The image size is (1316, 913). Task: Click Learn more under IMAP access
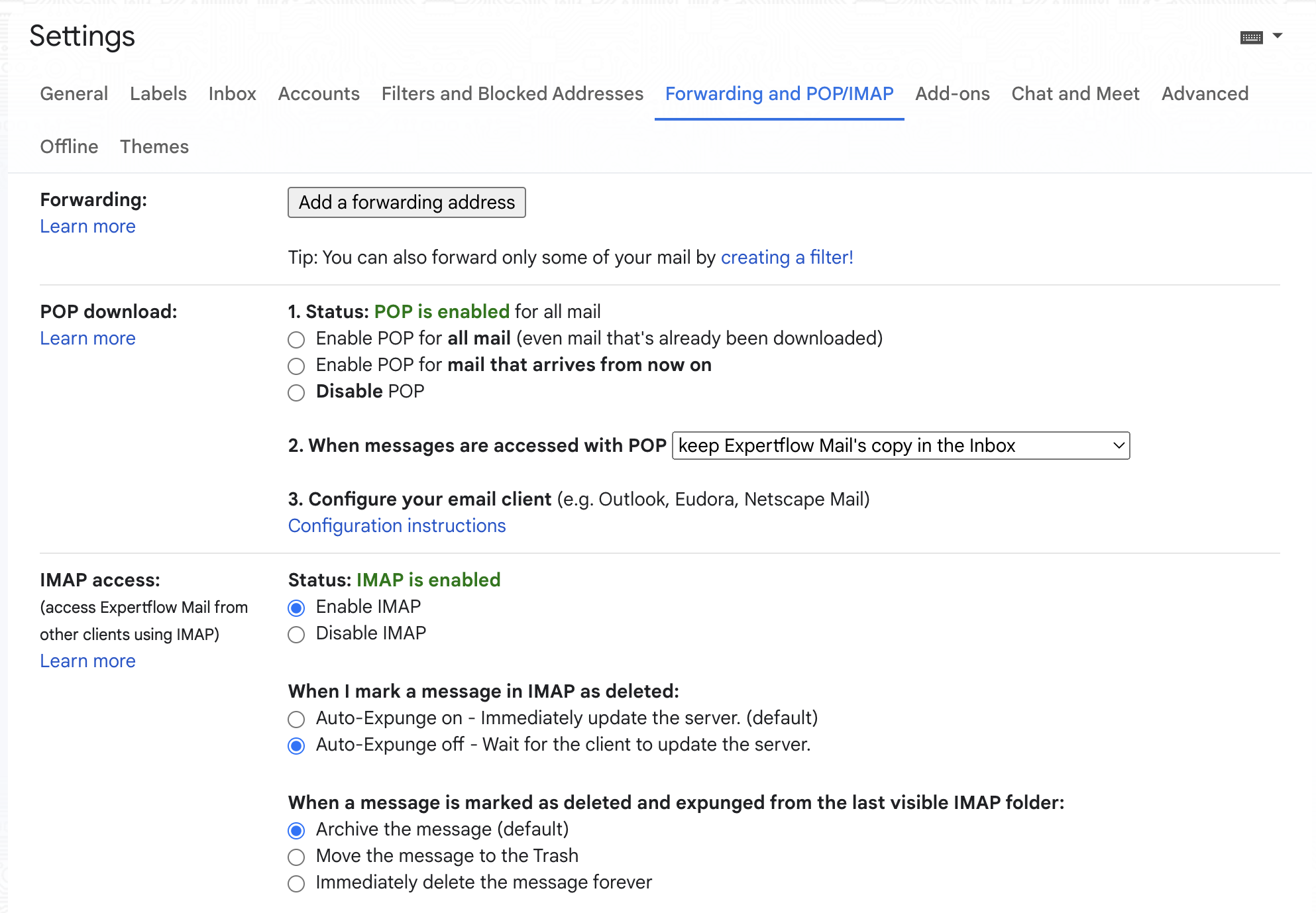pos(87,661)
